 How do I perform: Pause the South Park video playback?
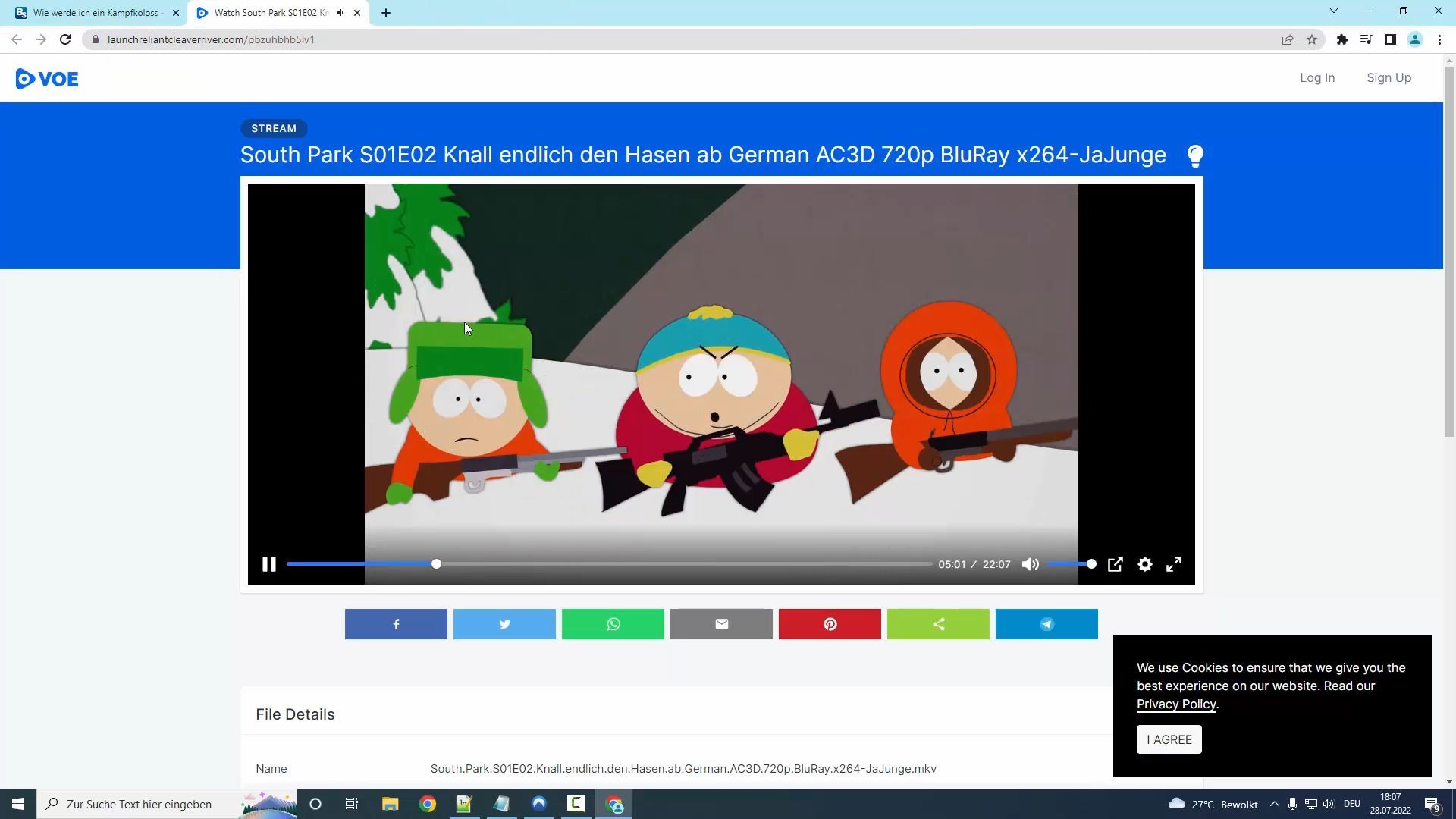(268, 564)
